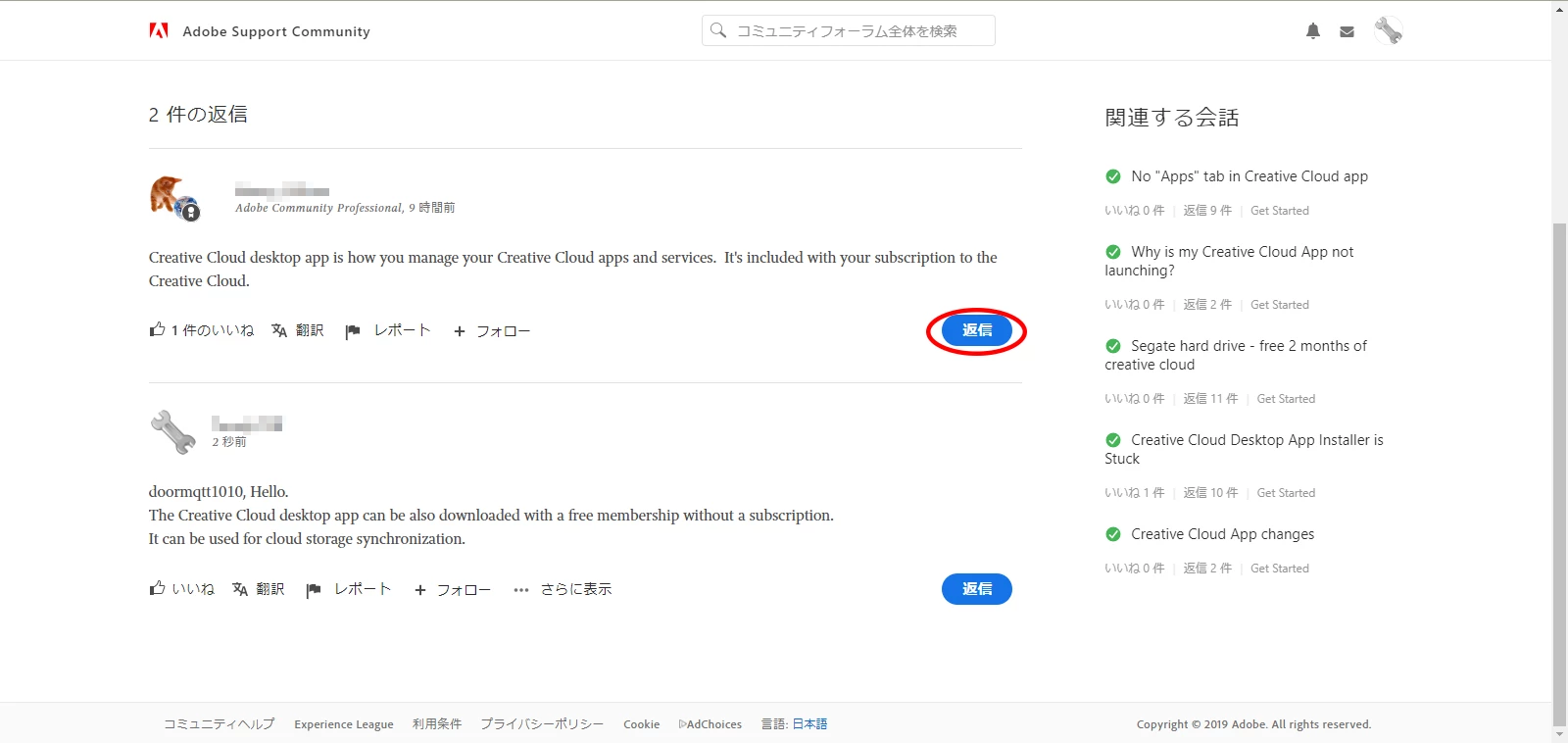Open コミュニティヘルプ footer link
1568x743 pixels.
pyautogui.click(x=220, y=724)
